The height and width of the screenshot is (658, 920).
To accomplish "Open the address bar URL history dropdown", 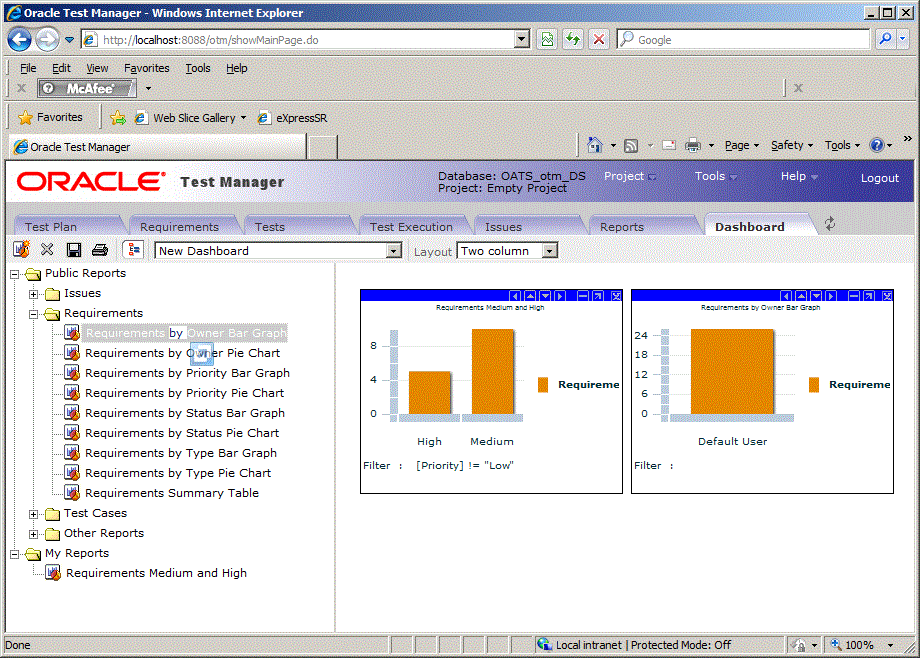I will tap(521, 39).
